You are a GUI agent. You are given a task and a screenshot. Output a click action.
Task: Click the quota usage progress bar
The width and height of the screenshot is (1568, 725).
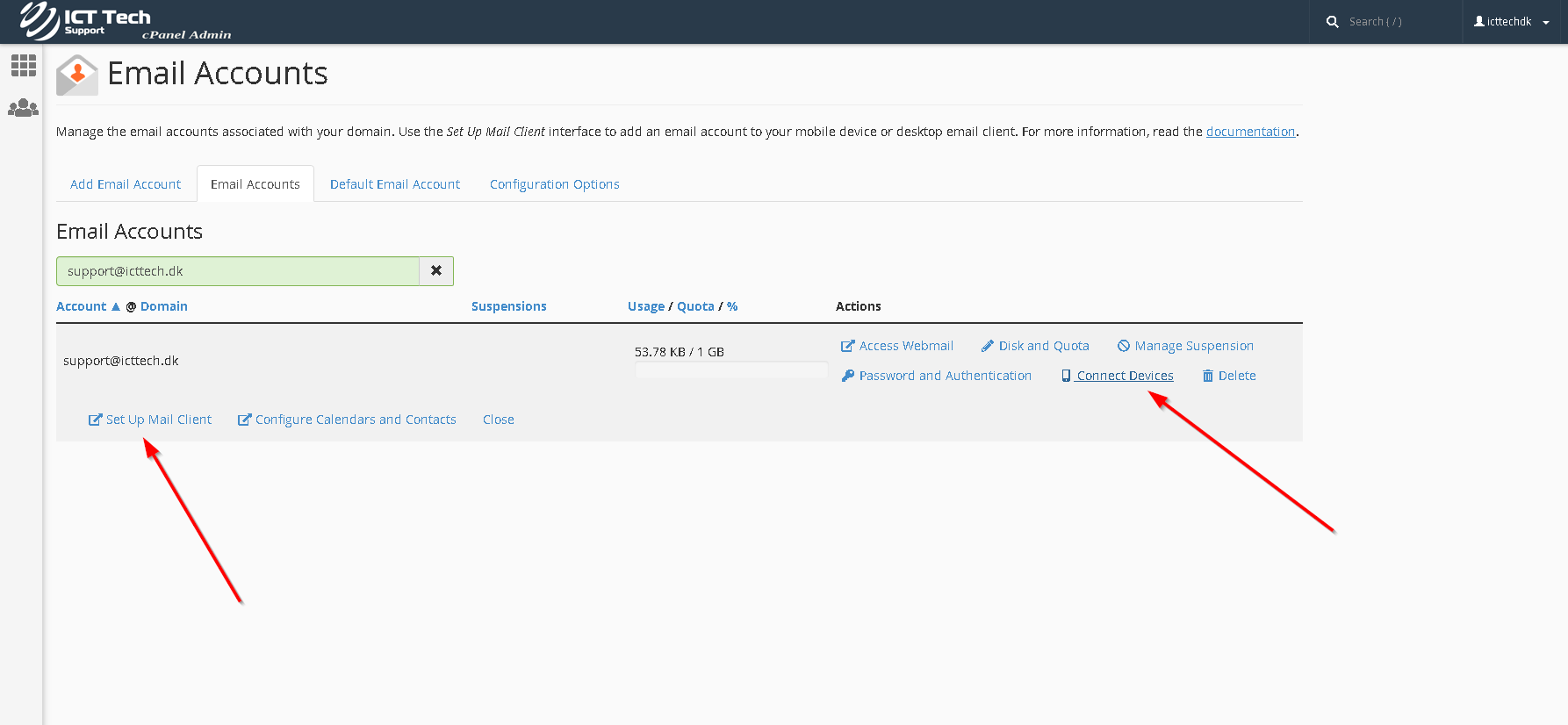(x=731, y=370)
